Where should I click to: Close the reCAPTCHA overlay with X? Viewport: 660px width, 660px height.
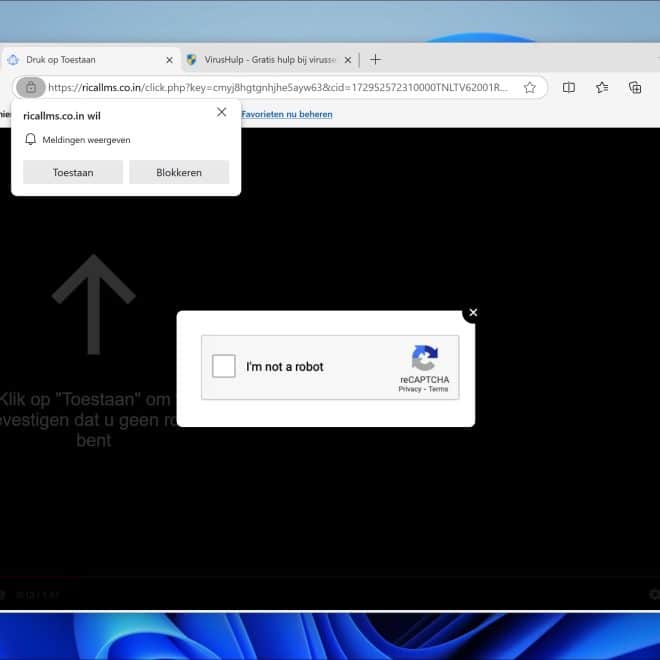(473, 313)
